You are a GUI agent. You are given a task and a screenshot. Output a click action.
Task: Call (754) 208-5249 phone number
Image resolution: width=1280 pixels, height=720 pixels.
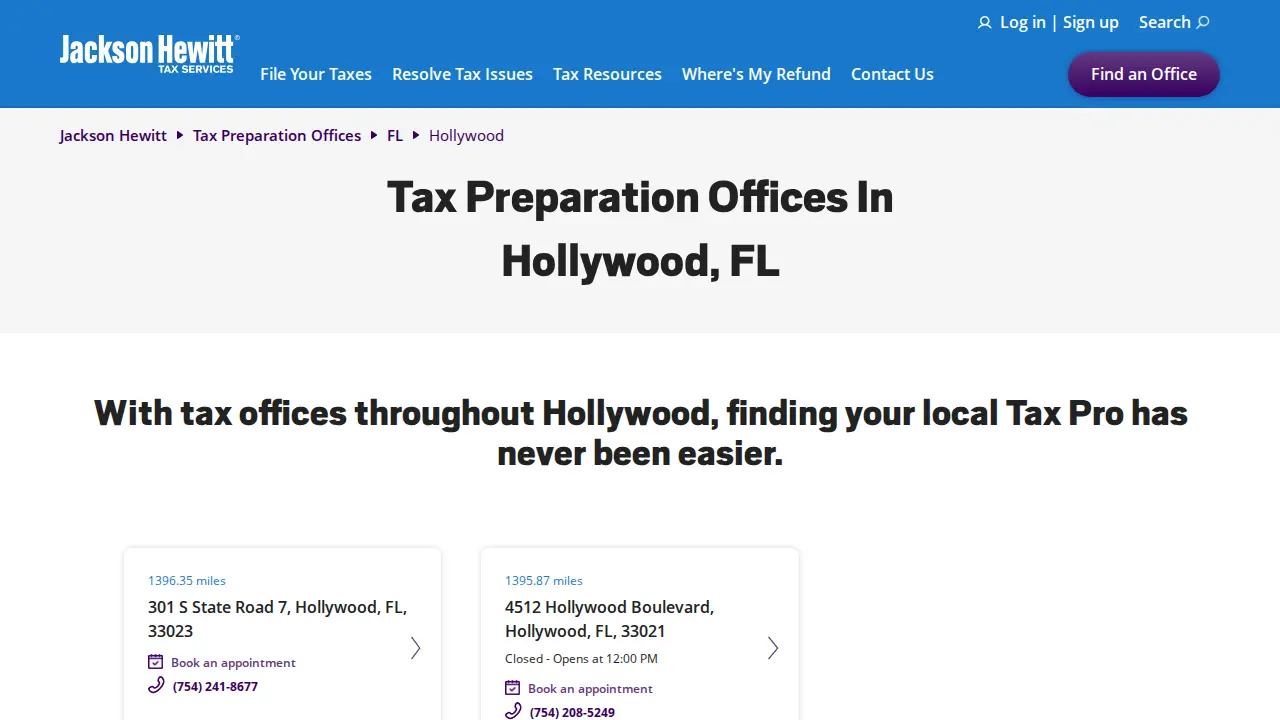572,713
